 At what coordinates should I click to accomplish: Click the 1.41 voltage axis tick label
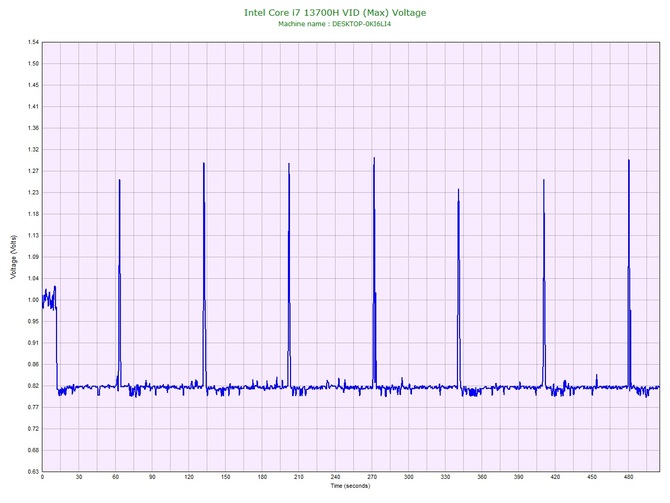tap(33, 107)
